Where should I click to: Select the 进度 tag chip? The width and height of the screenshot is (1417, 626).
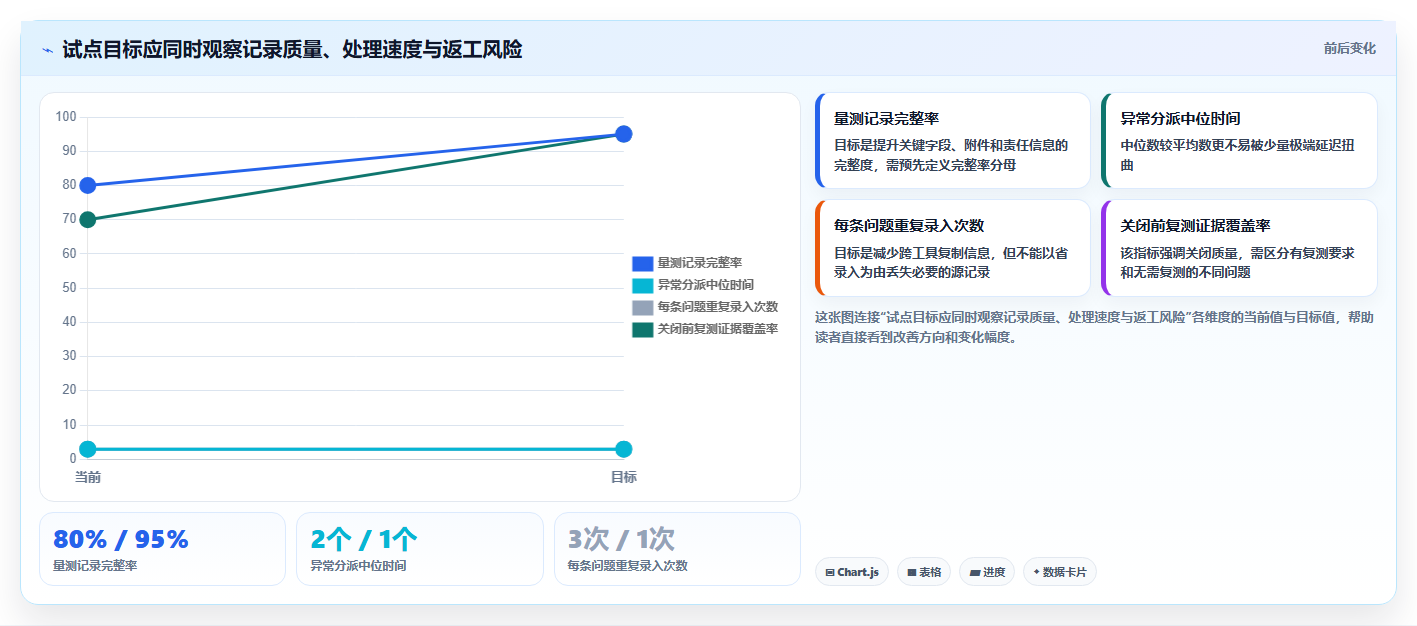pos(987,572)
